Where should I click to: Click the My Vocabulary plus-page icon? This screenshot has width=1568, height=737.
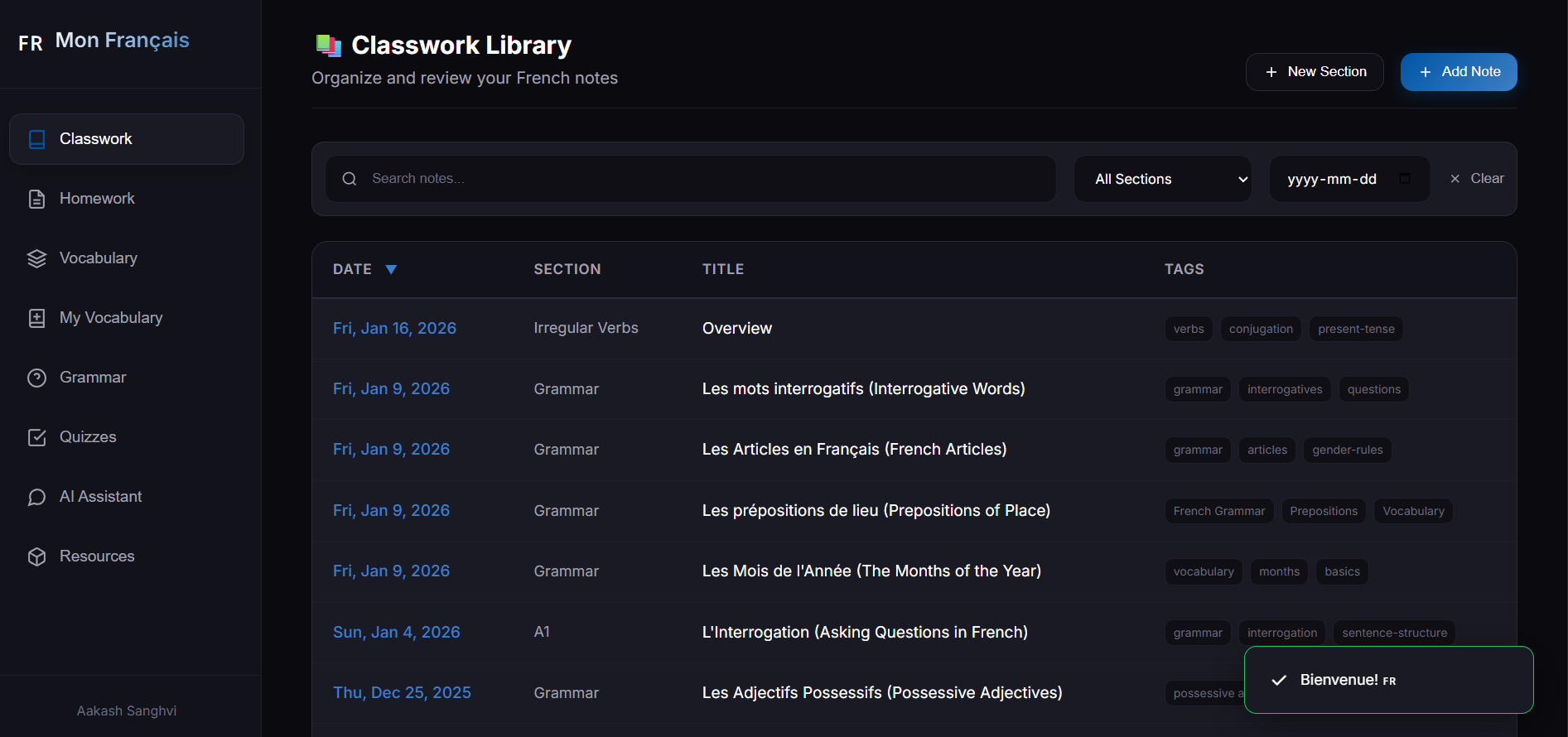pyautogui.click(x=36, y=318)
